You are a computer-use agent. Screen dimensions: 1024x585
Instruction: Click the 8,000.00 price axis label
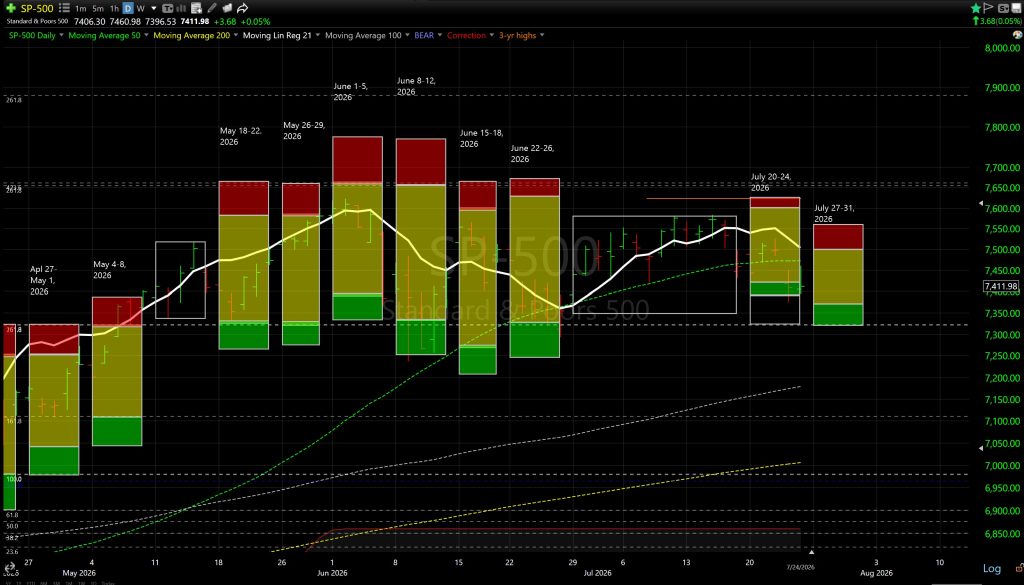pyautogui.click(x=1002, y=48)
